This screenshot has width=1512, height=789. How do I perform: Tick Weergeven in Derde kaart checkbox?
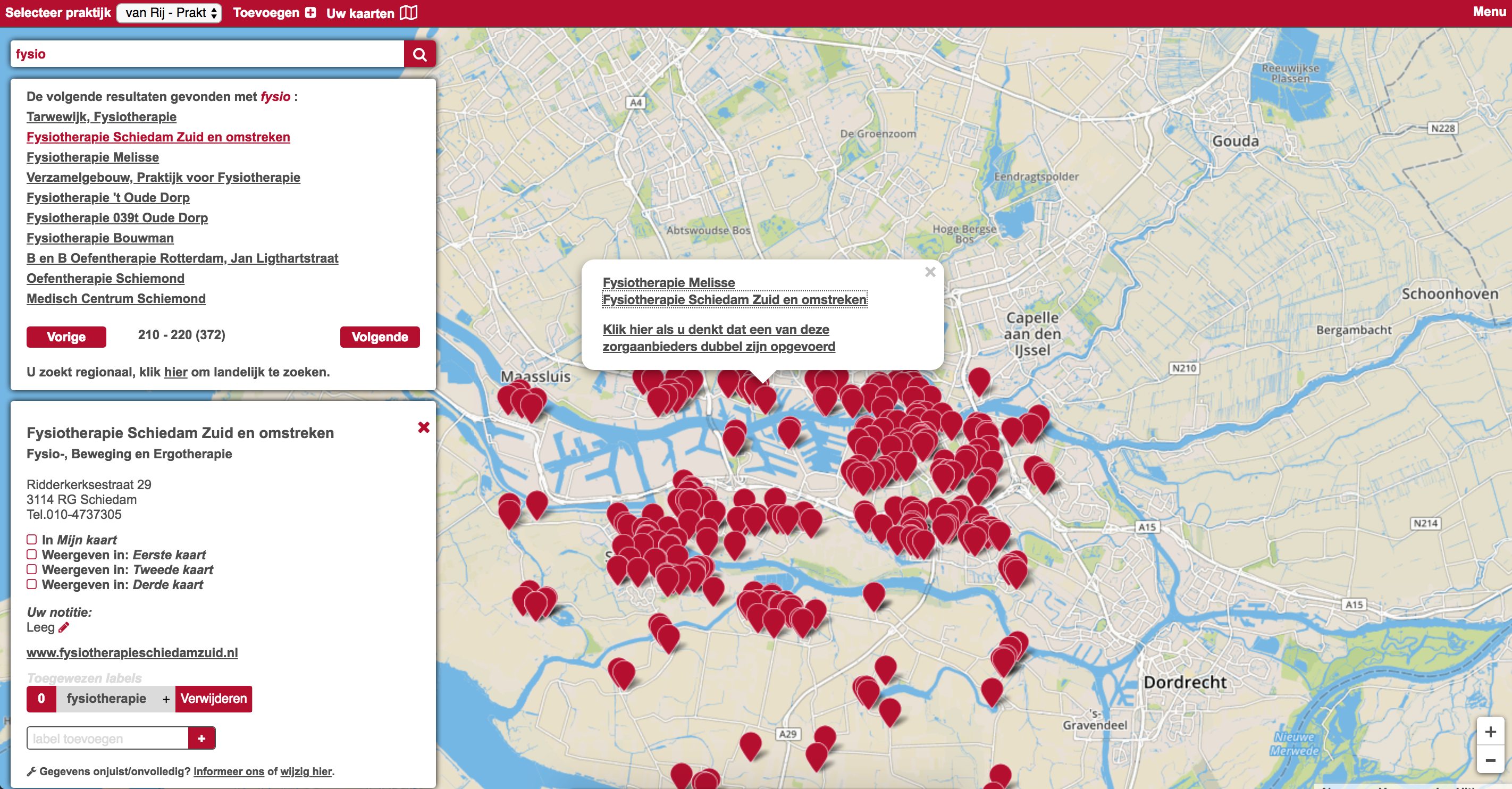click(32, 584)
